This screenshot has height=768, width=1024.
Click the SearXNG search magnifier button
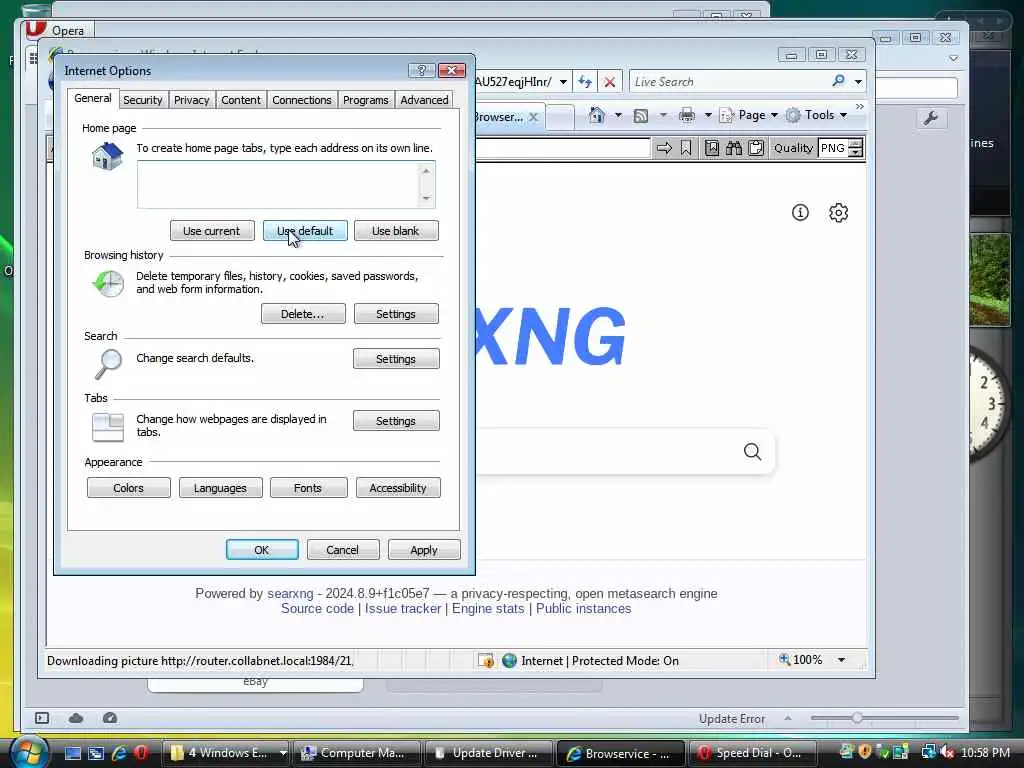(752, 451)
